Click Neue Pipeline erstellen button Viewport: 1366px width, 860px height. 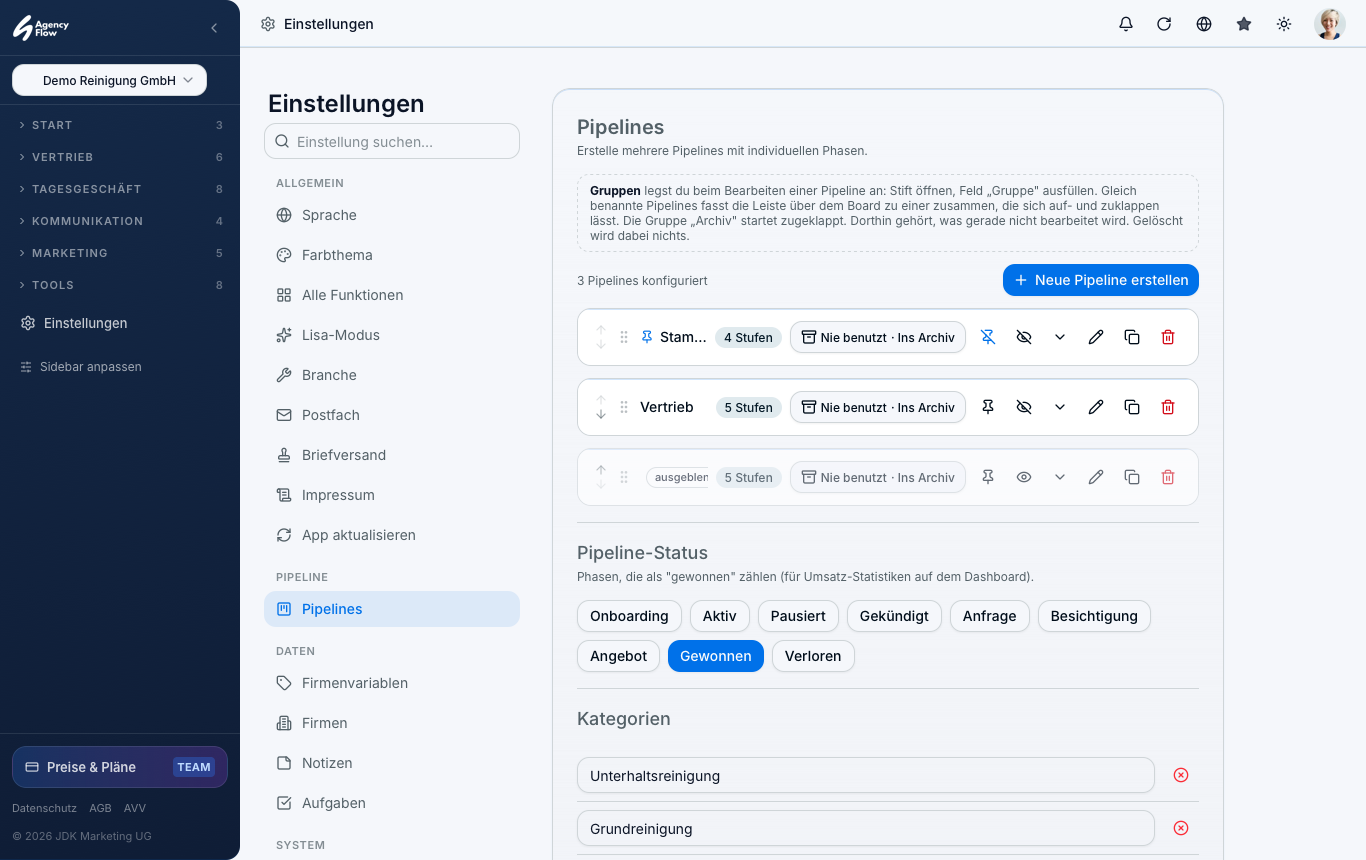pos(1101,280)
